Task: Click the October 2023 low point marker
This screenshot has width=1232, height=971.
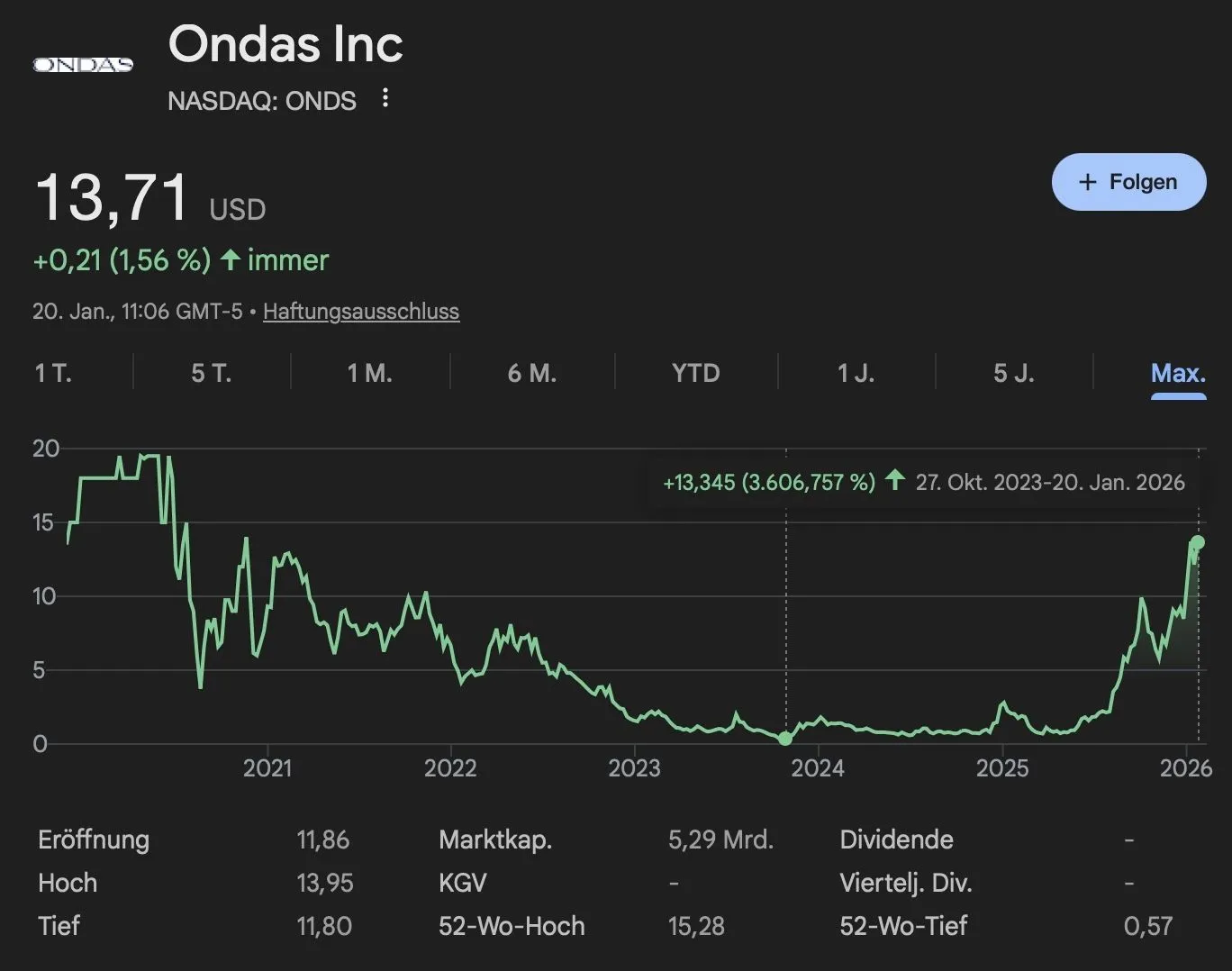Action: tap(785, 739)
